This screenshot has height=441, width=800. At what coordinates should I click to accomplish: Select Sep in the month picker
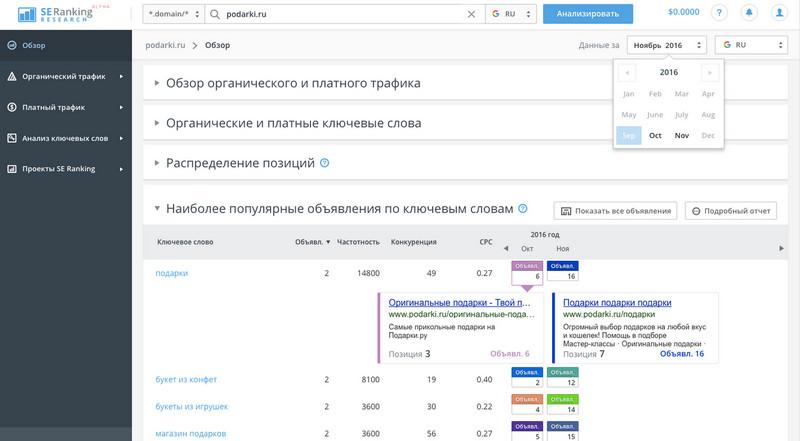click(x=629, y=135)
